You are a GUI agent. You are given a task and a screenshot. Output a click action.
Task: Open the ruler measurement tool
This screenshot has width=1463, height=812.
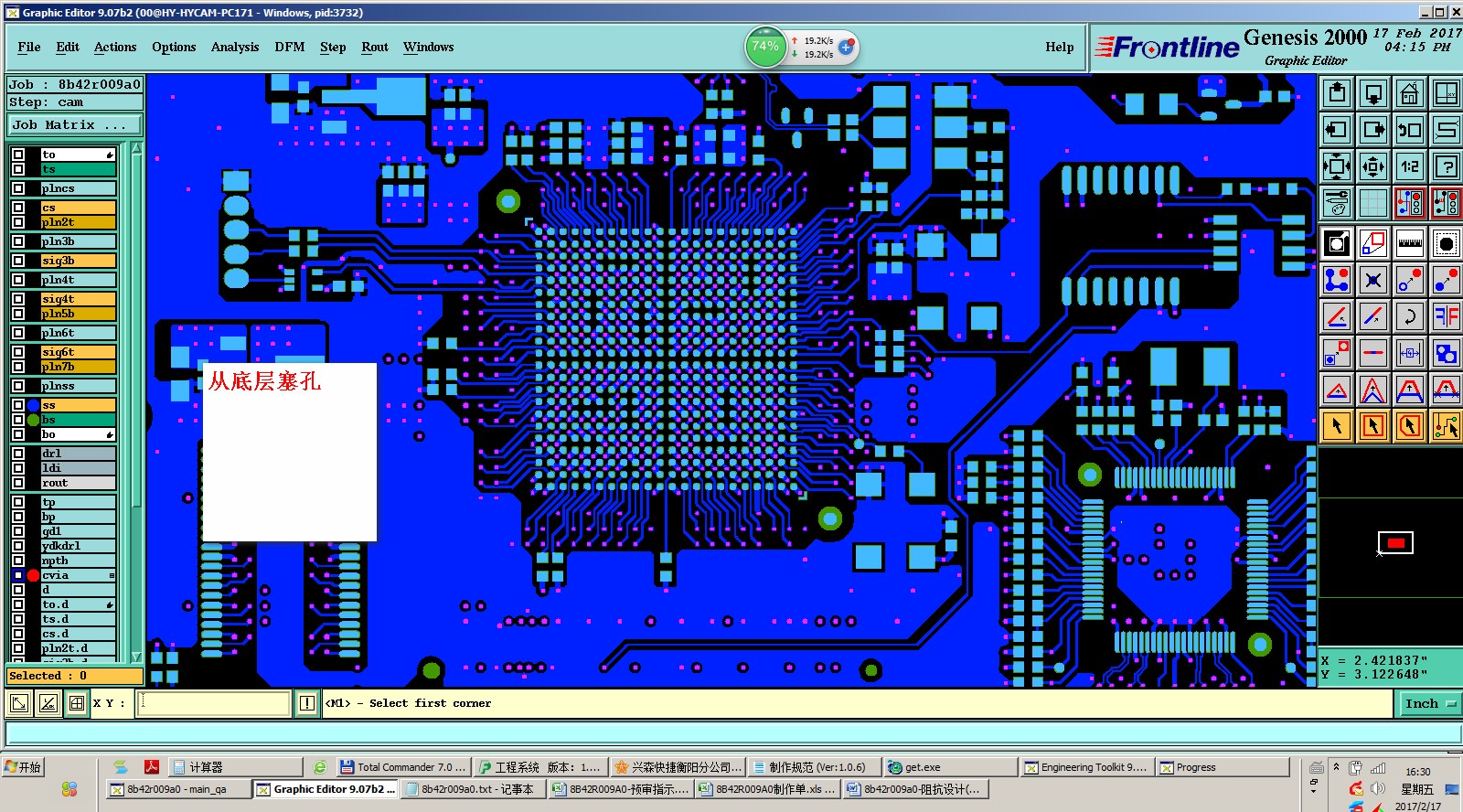[x=1409, y=243]
